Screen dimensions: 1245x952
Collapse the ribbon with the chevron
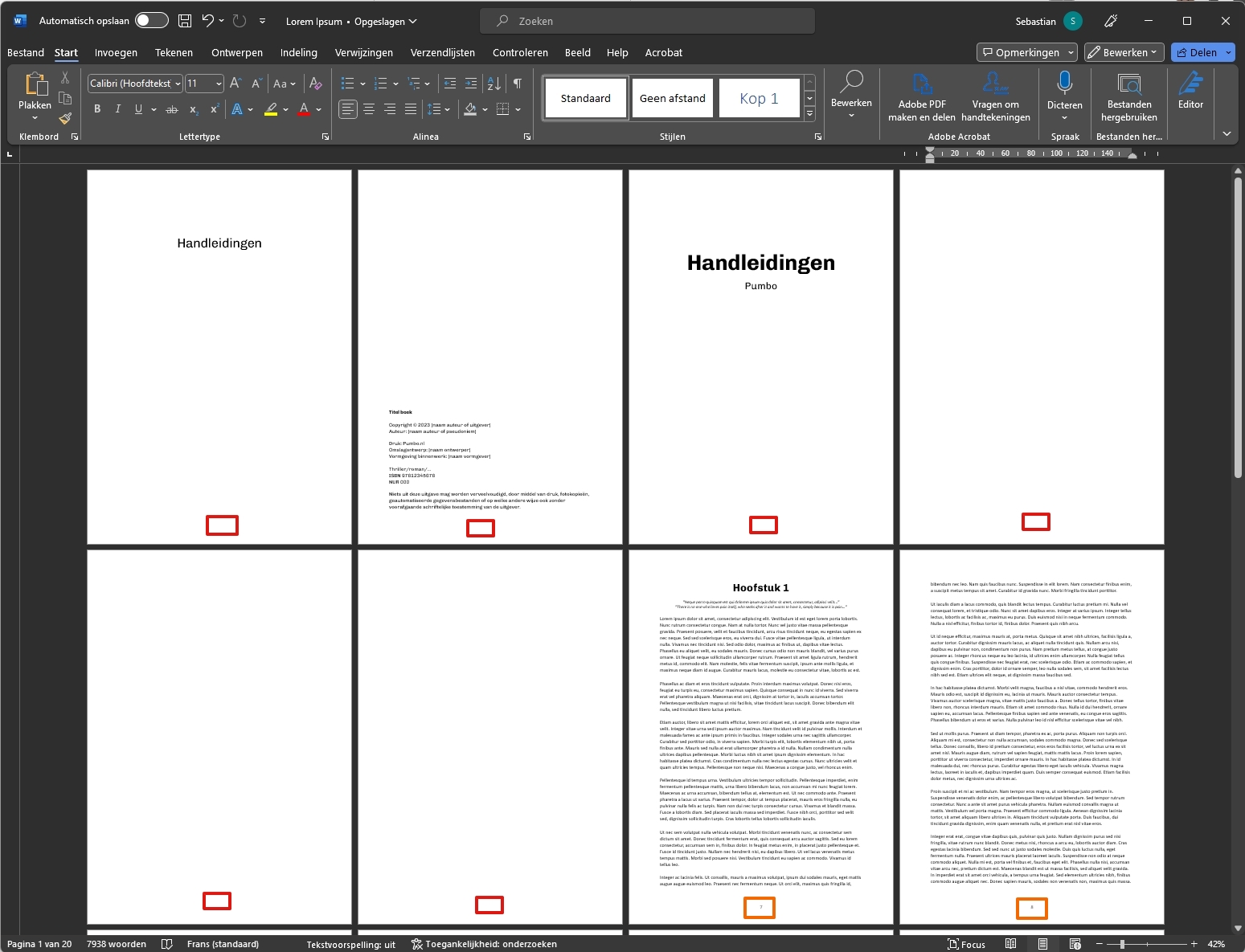tap(1227, 134)
